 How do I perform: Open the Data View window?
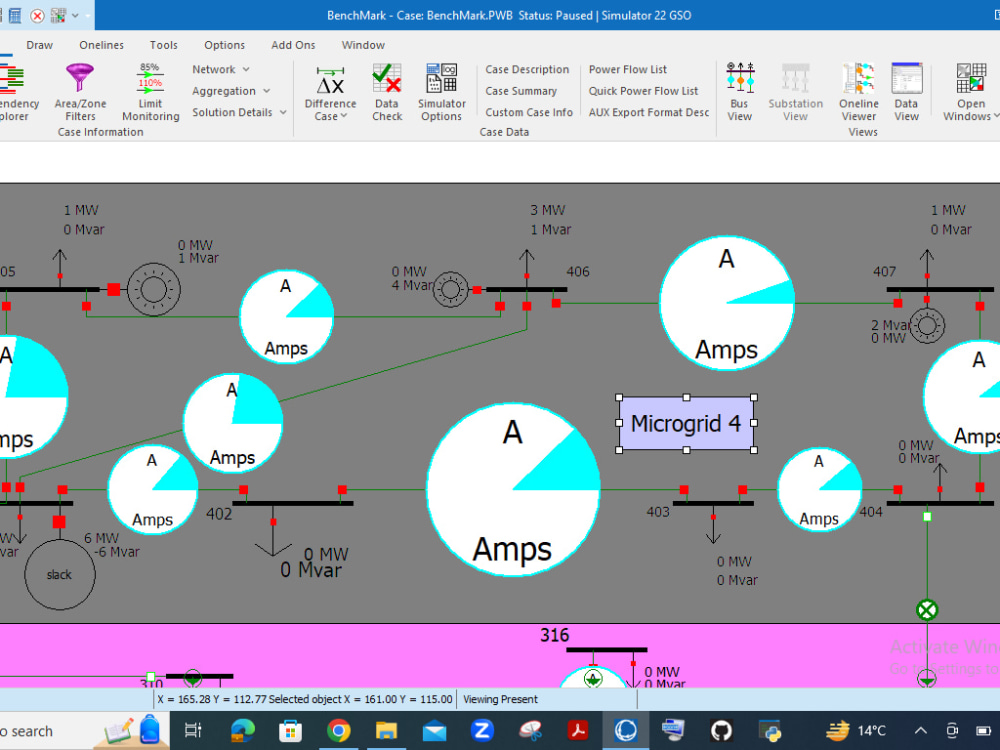click(x=906, y=91)
